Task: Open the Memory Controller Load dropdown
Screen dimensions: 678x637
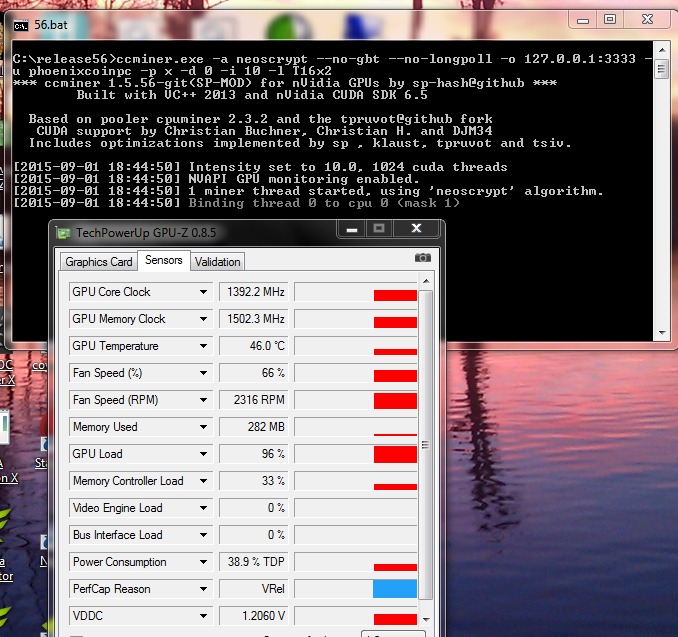Action: 203,481
